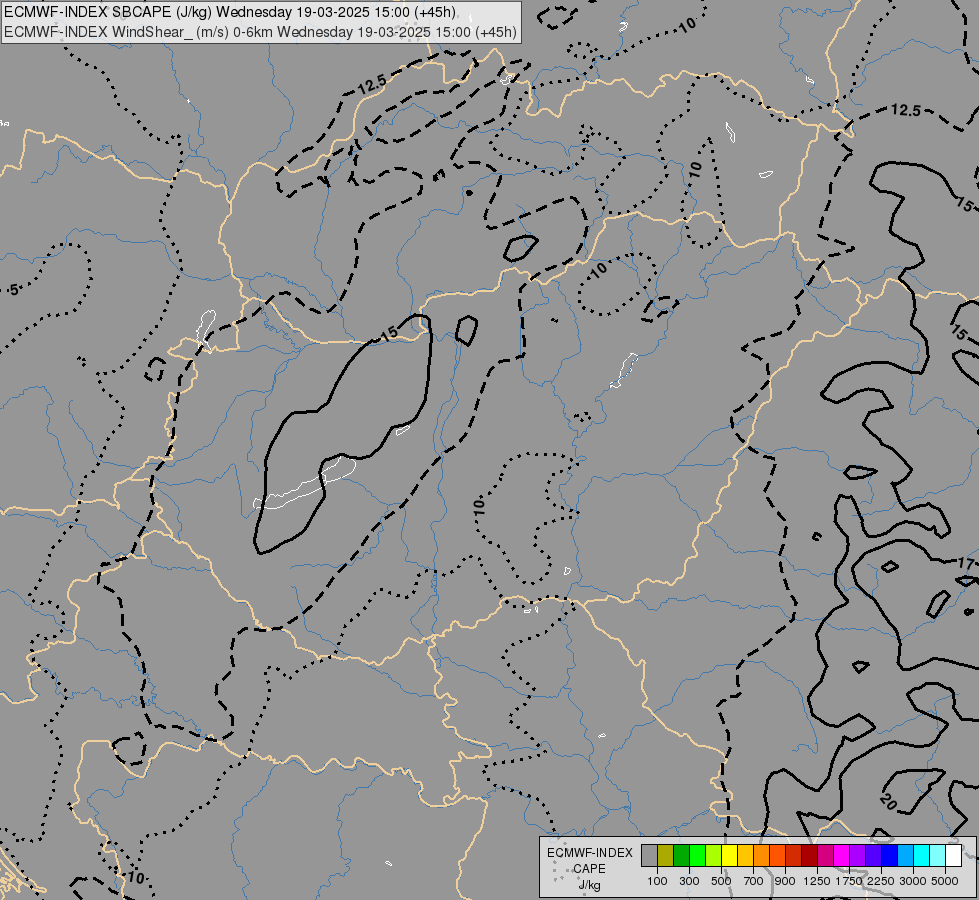Click the '15' label on the central solid contour

point(389,334)
